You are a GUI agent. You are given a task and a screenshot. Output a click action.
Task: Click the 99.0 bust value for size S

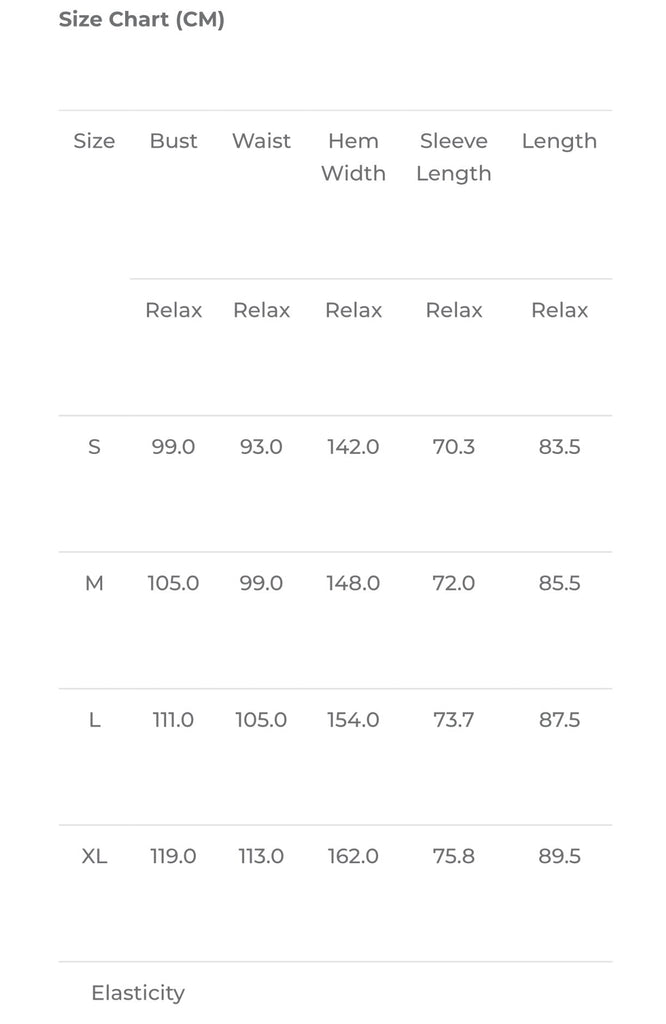173,447
